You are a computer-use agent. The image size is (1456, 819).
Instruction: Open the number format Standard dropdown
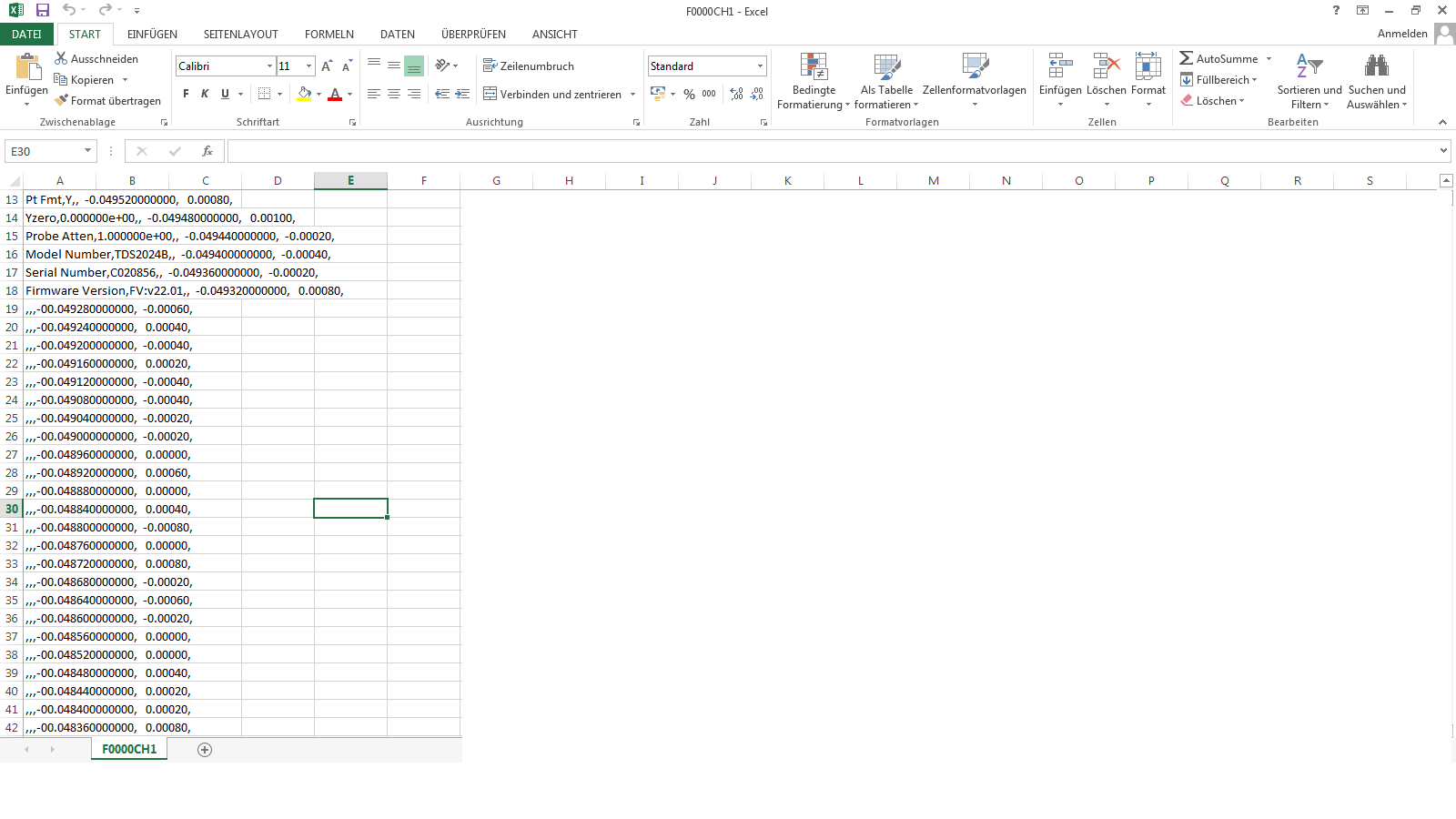pyautogui.click(x=760, y=66)
